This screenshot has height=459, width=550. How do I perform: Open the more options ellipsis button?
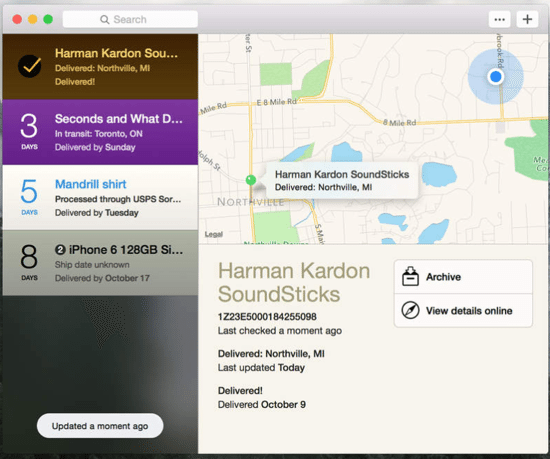(x=499, y=19)
